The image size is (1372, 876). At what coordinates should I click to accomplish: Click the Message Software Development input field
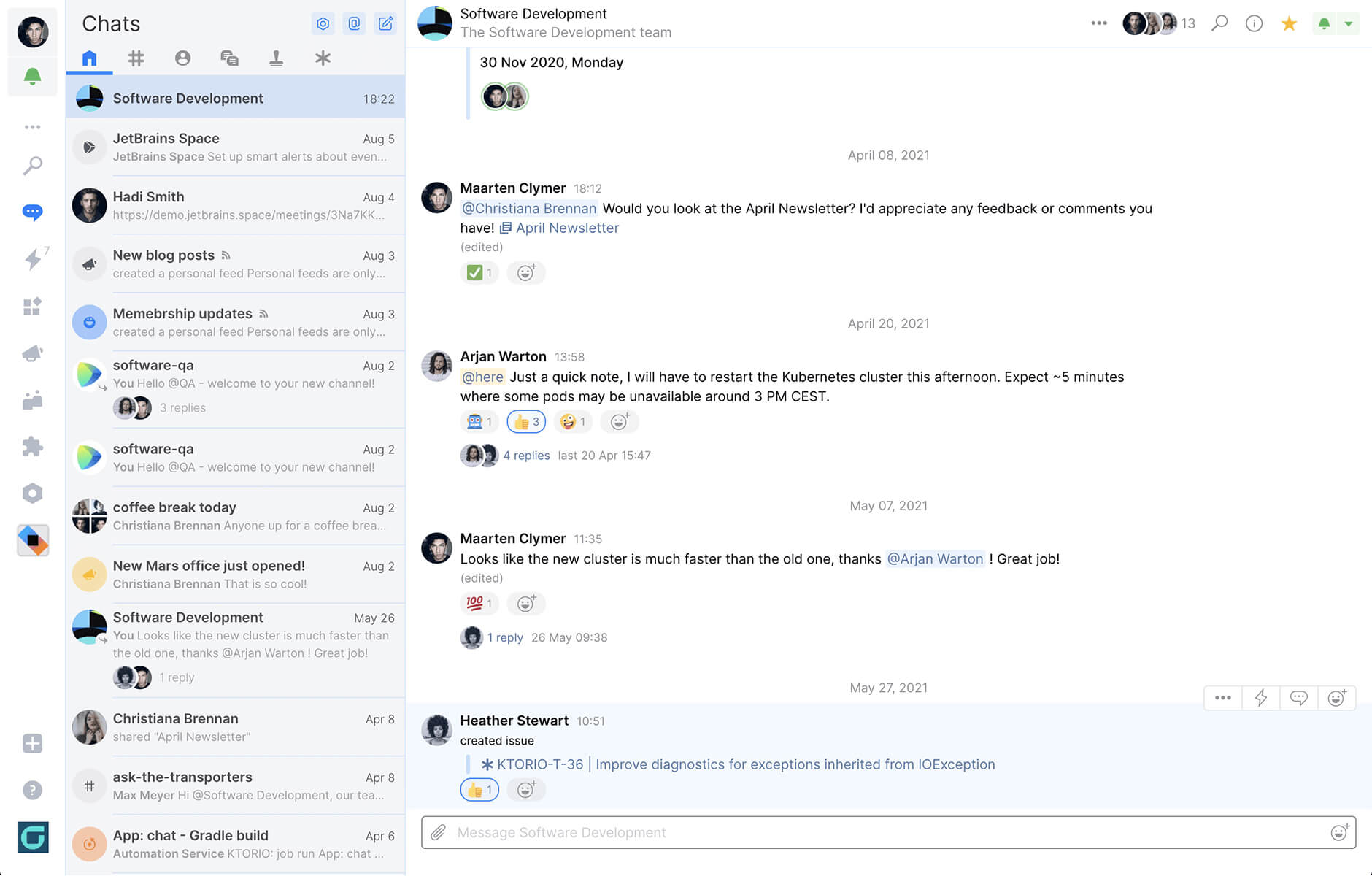click(876, 832)
